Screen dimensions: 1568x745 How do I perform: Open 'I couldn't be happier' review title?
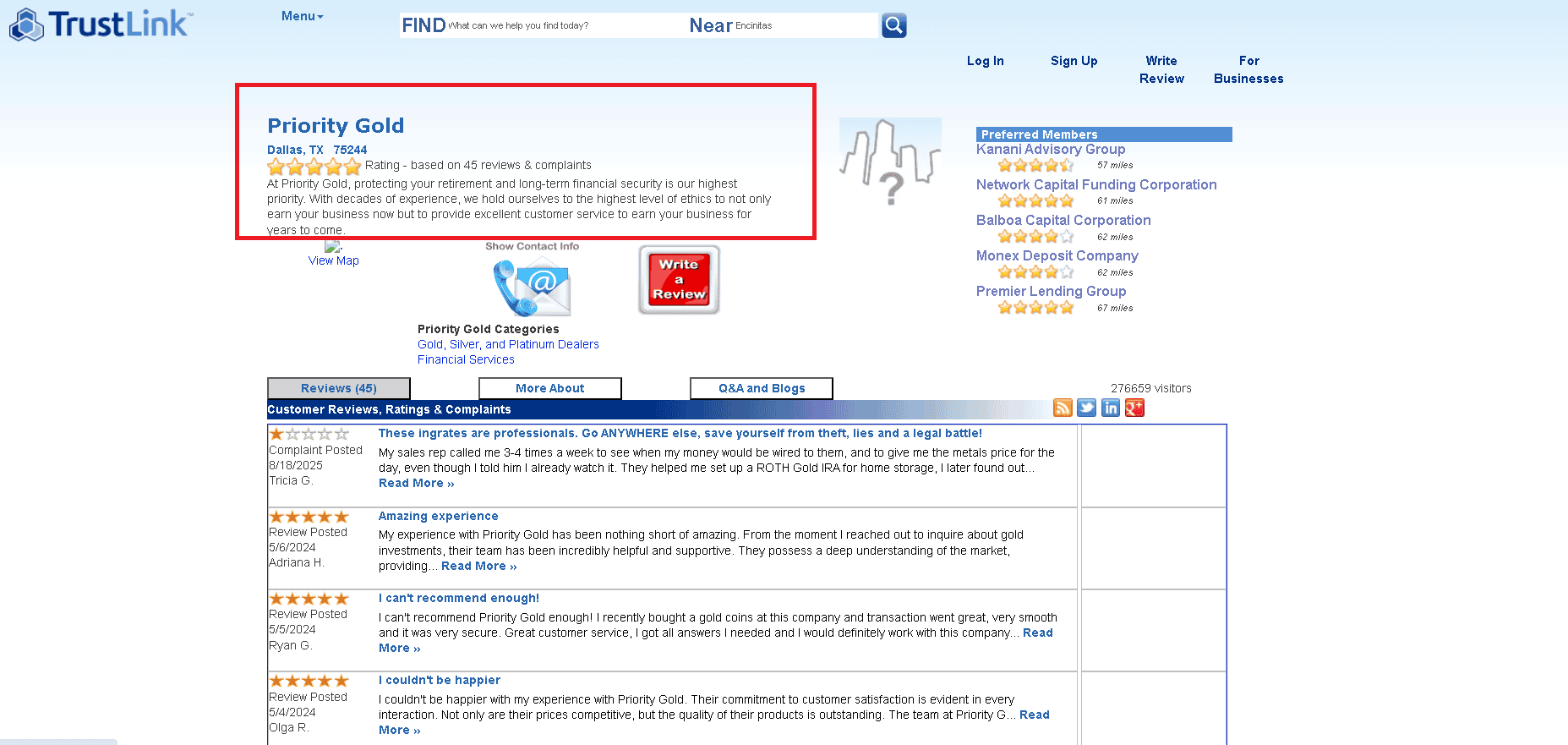pyautogui.click(x=440, y=680)
